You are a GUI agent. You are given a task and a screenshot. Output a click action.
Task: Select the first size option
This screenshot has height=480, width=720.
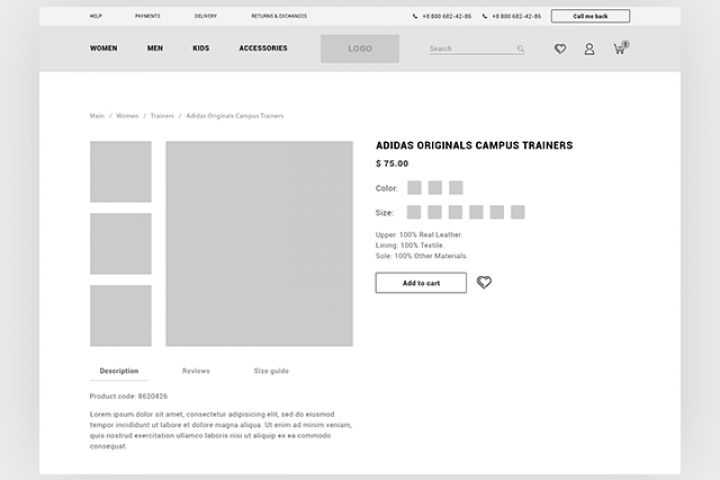[414, 212]
